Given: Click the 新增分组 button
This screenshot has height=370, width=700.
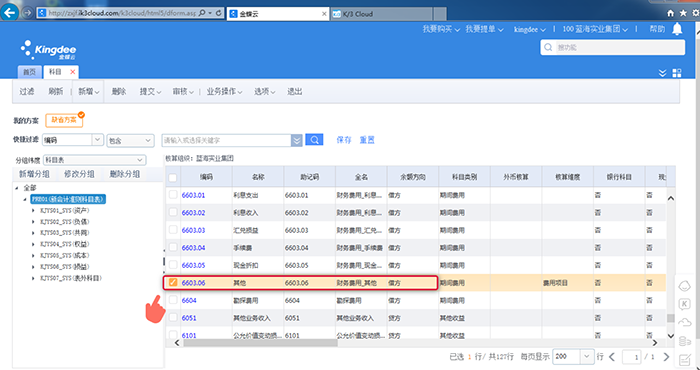Looking at the screenshot, I should click(x=34, y=174).
